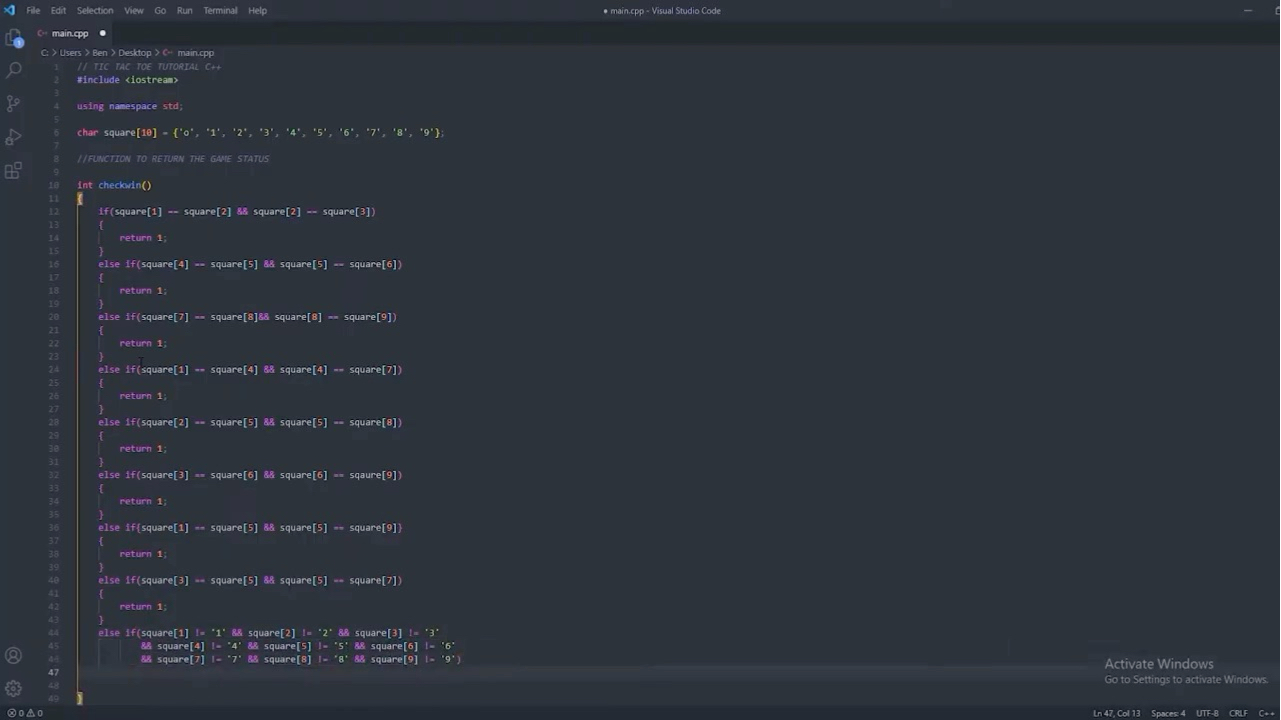1281x720 pixels.
Task: Minimize the Visual Studio Code window
Action: 1248,10
